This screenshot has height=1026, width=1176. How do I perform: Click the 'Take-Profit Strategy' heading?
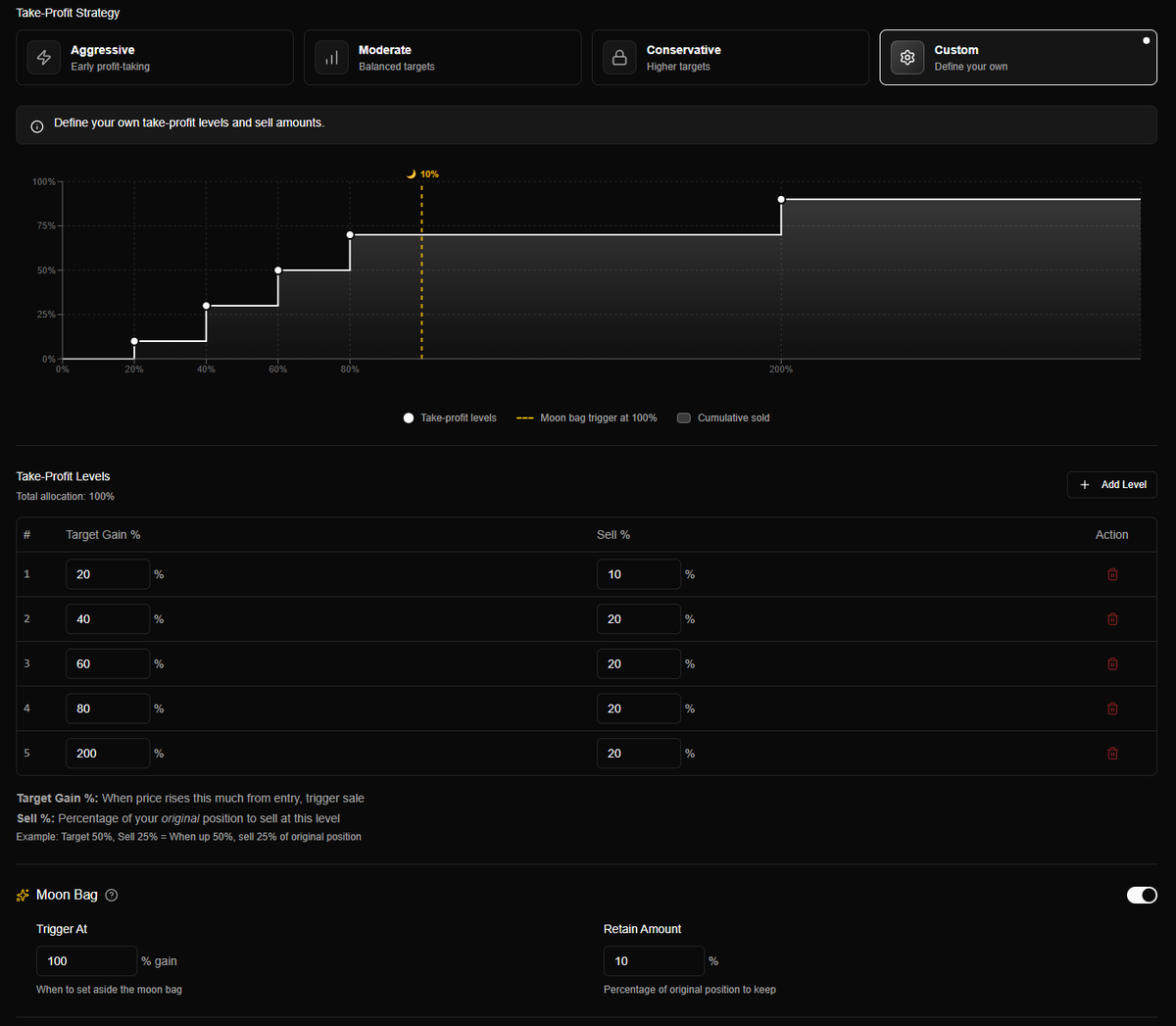(68, 13)
